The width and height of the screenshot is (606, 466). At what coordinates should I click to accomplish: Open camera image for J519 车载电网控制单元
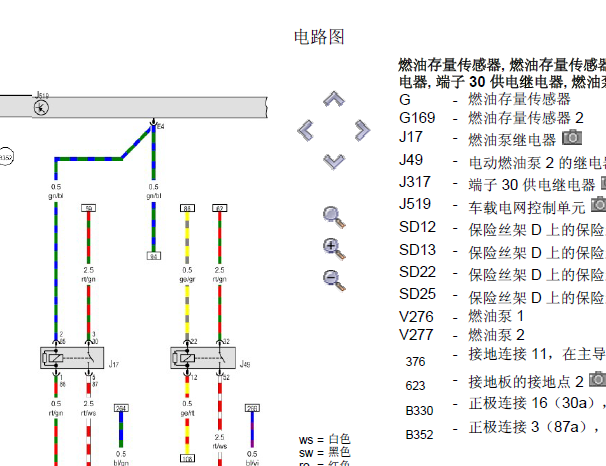point(599,204)
